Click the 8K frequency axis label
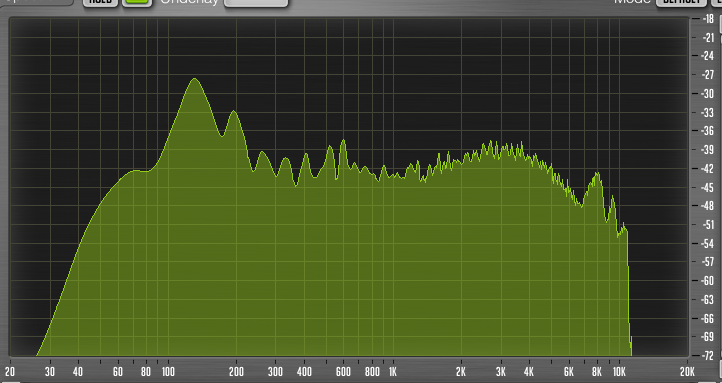722x383 pixels. [597, 371]
